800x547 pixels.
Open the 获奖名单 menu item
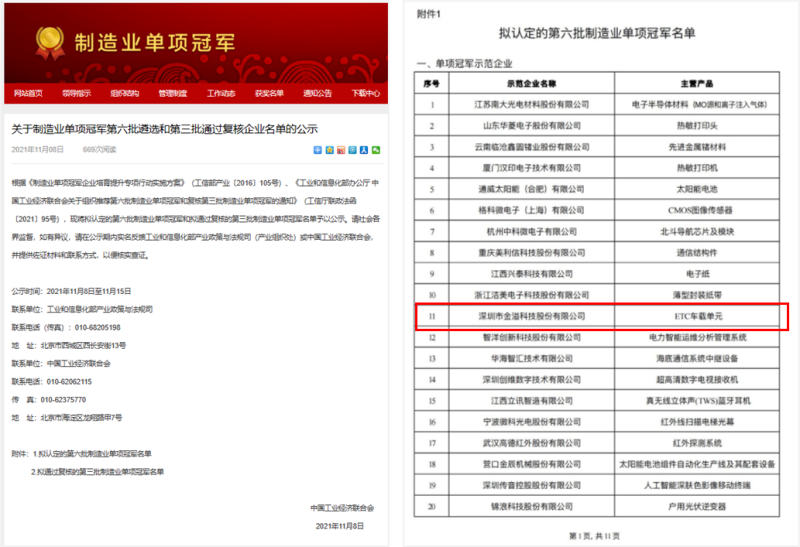(x=269, y=93)
